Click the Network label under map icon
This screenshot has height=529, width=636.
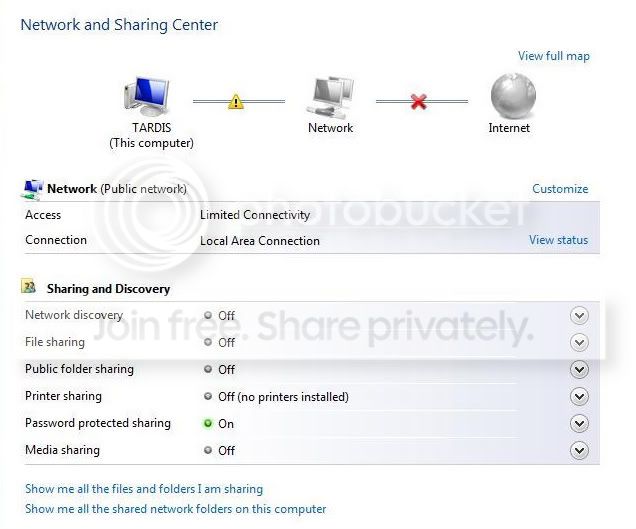coord(331,128)
